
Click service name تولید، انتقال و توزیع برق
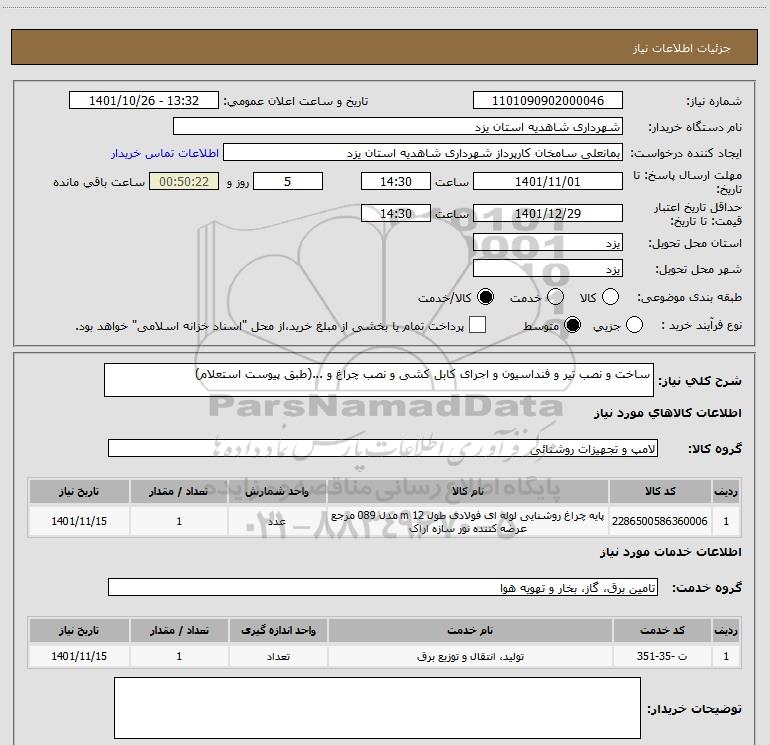(x=470, y=656)
